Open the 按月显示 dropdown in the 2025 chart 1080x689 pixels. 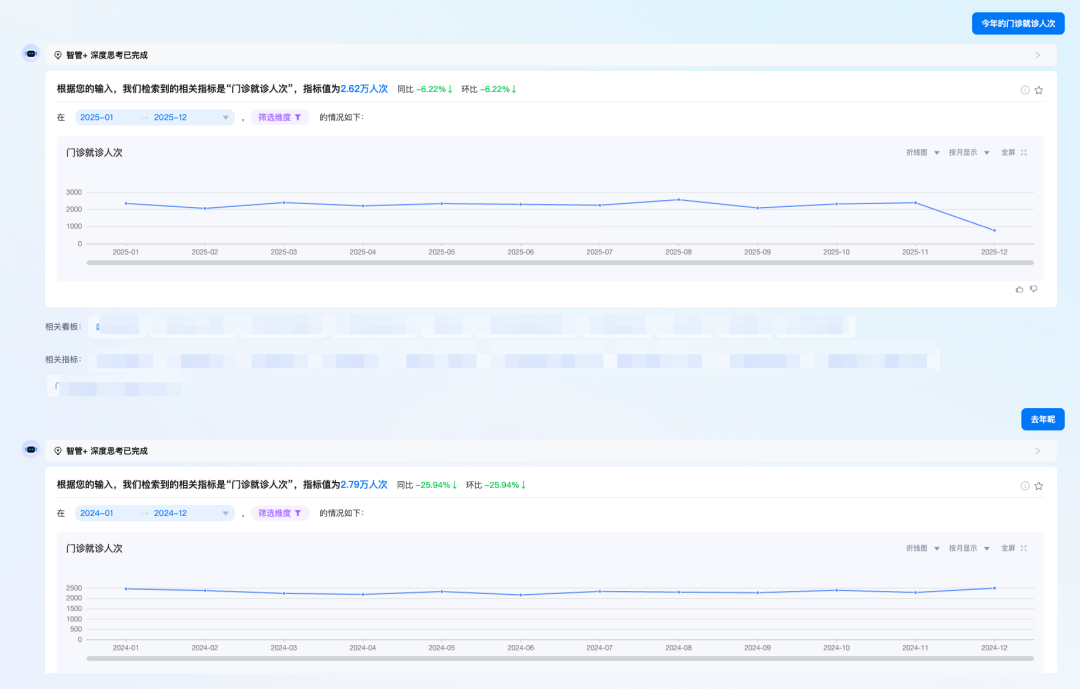[x=968, y=153]
